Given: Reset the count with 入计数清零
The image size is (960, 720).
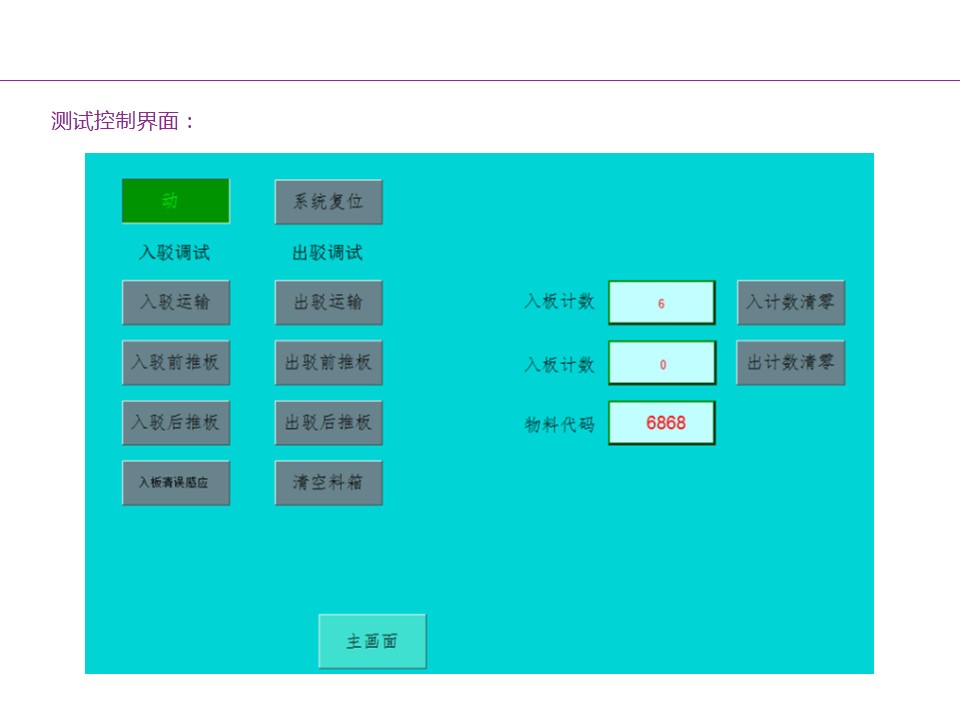Looking at the screenshot, I should [791, 302].
